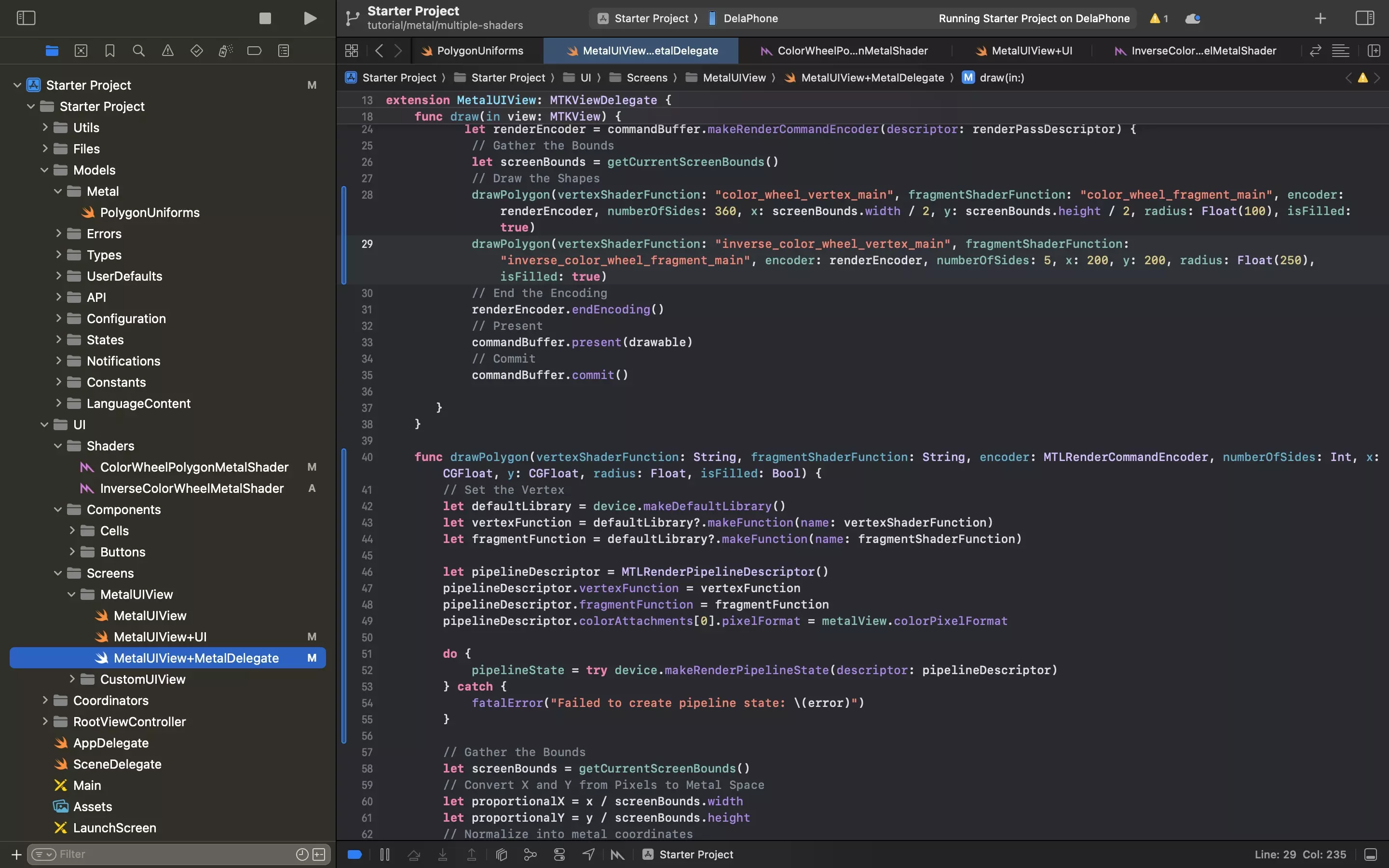Viewport: 1389px width, 868px height.
Task: Click the toolbar warning count indicator
Action: (1159, 18)
